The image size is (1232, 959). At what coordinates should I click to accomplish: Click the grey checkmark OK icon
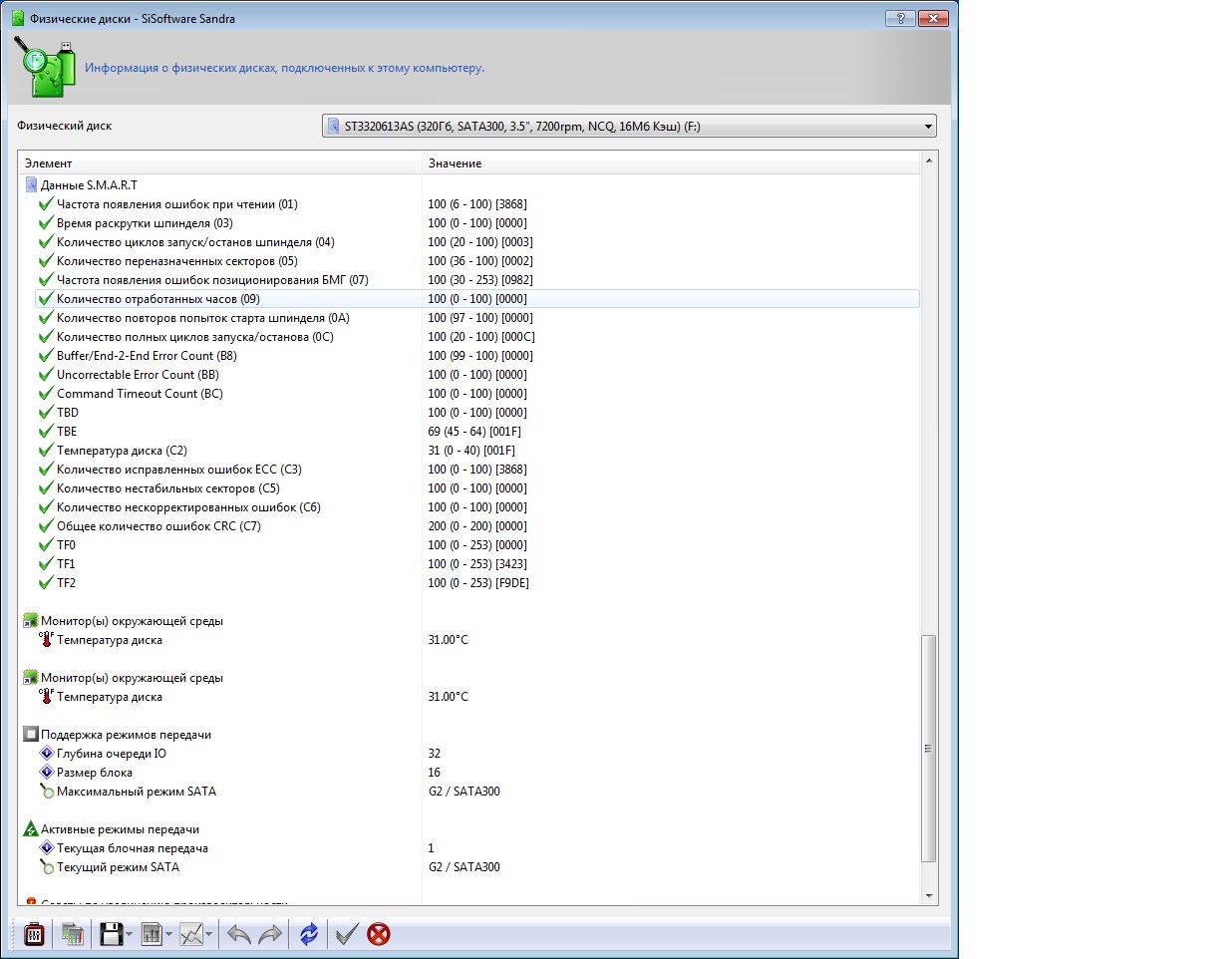point(346,934)
